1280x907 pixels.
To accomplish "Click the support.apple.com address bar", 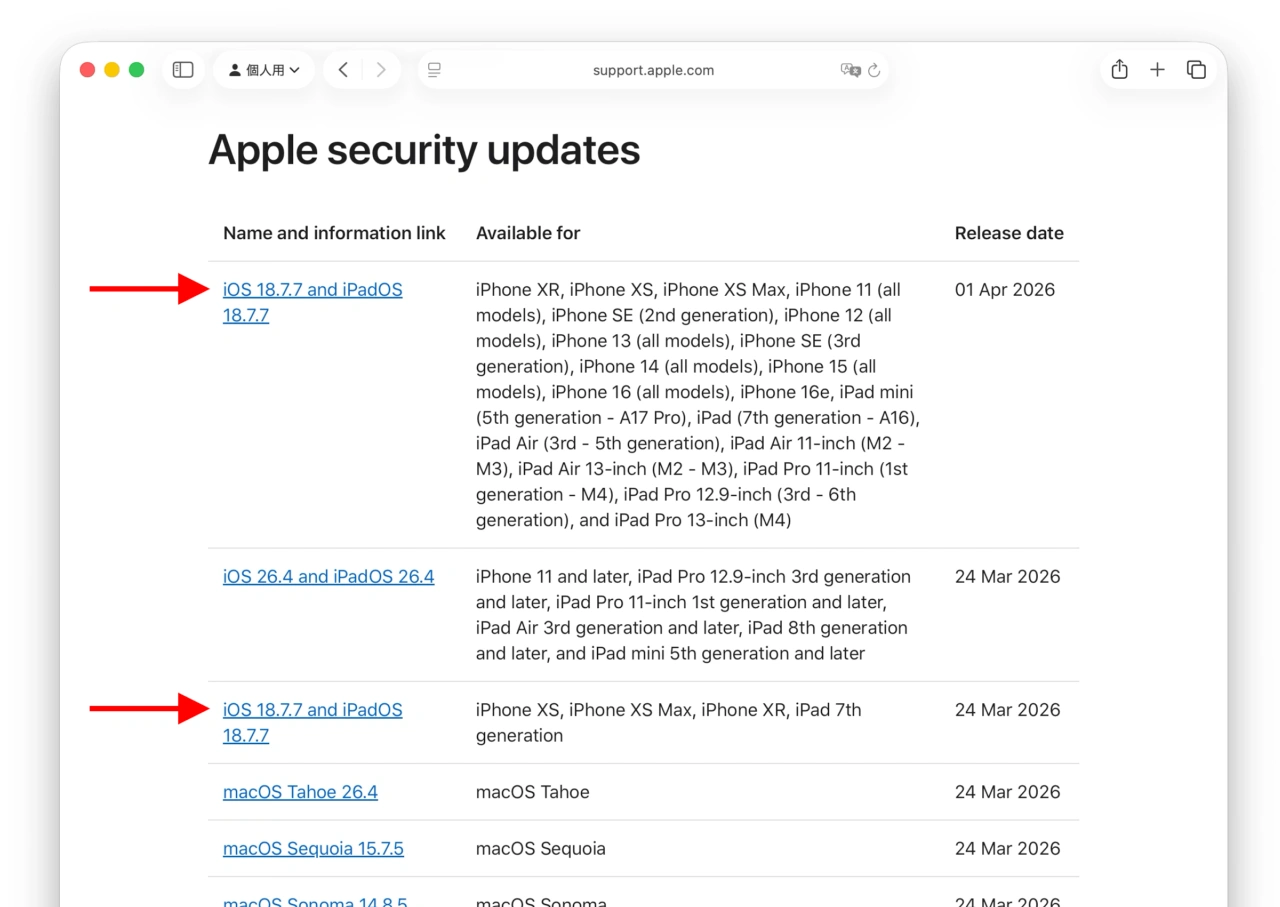I will point(655,70).
